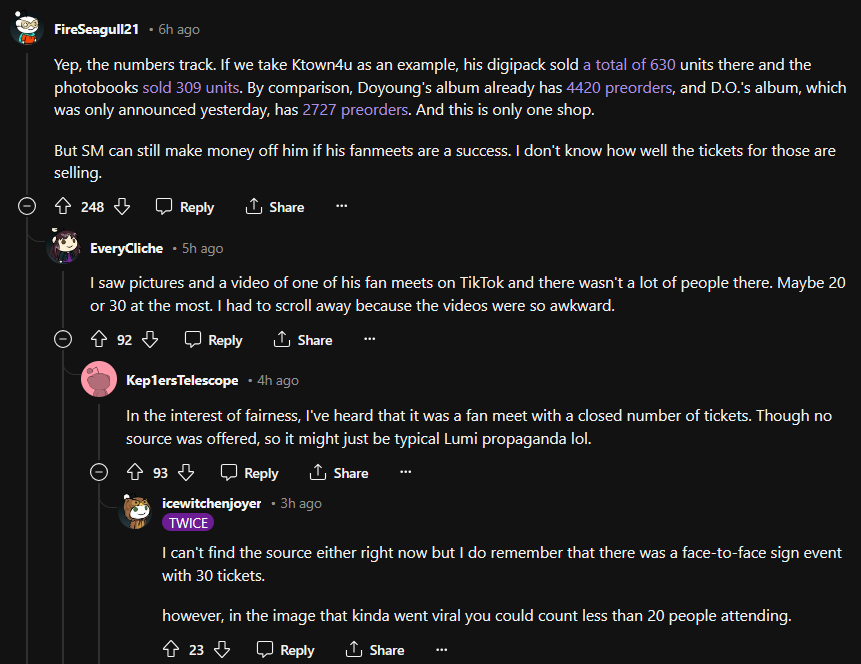This screenshot has height=664, width=861.
Task: Open the 'a total of 630' link
Action: (x=629, y=64)
